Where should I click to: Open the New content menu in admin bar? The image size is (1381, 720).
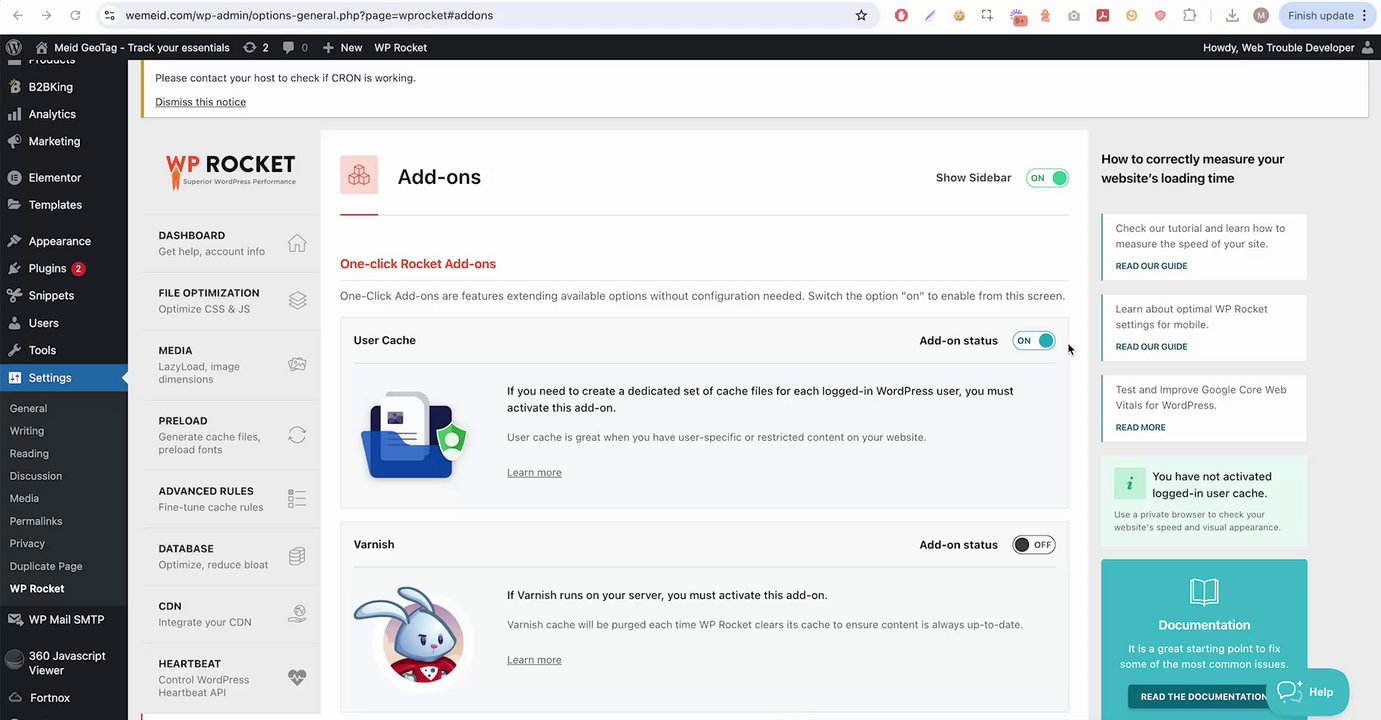[342, 47]
